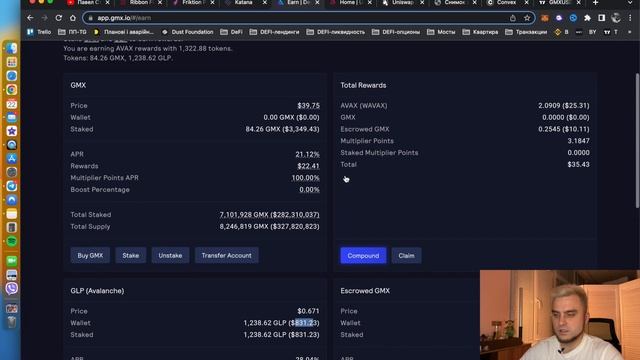Expand the DEFI-опционы bookmarks folder
Viewport: 640px width, 360px height.
coord(396,32)
